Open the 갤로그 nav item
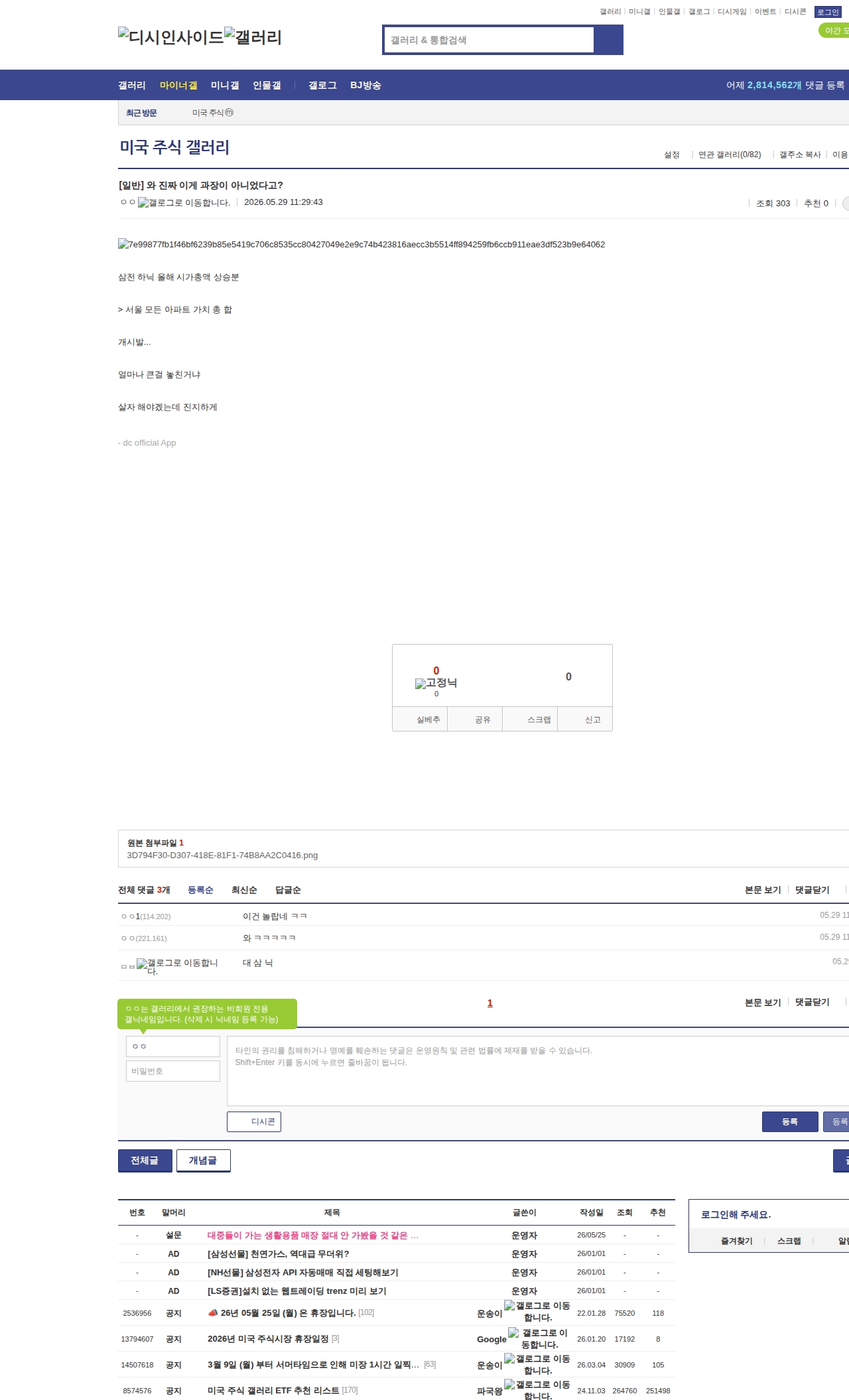The image size is (849, 1400). coord(322,86)
